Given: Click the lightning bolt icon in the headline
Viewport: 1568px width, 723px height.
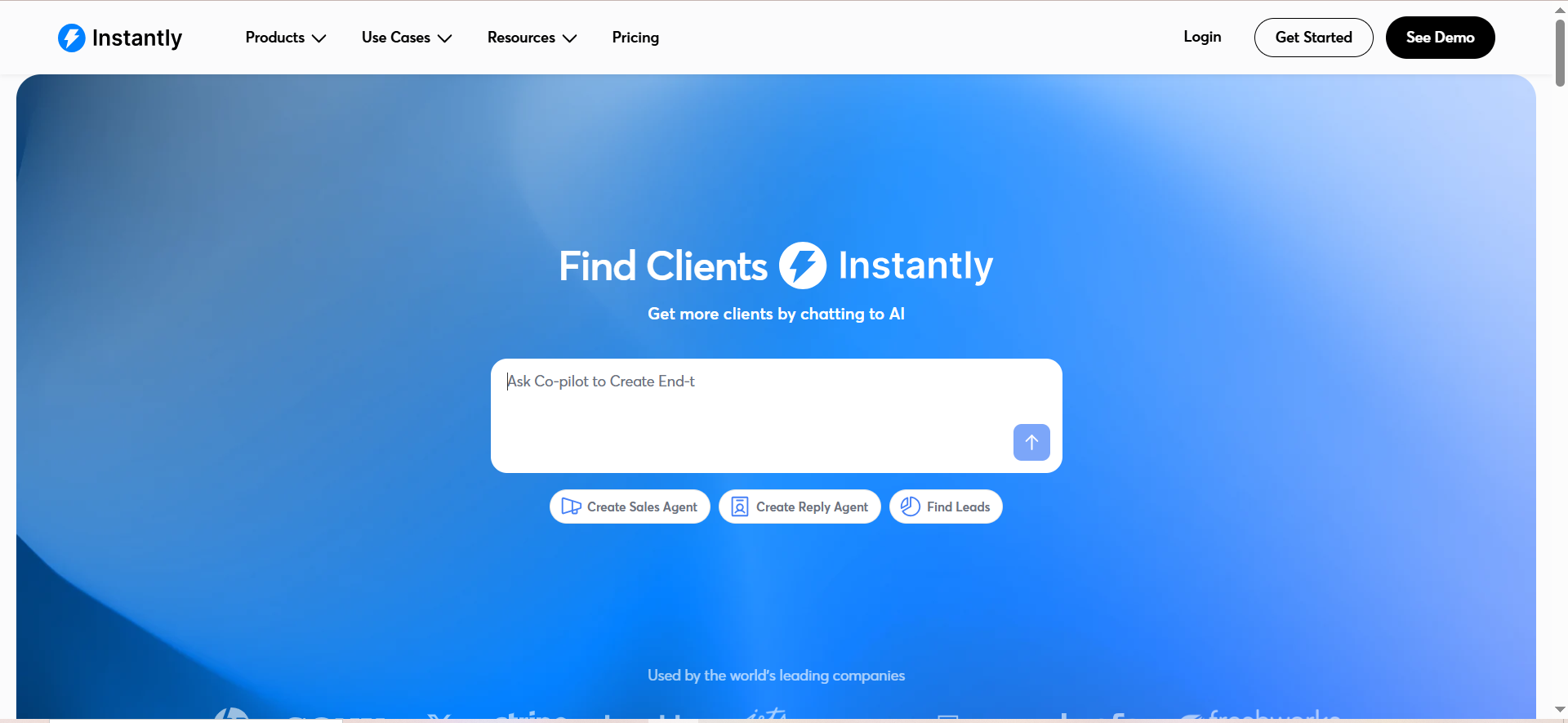Looking at the screenshot, I should (x=803, y=266).
